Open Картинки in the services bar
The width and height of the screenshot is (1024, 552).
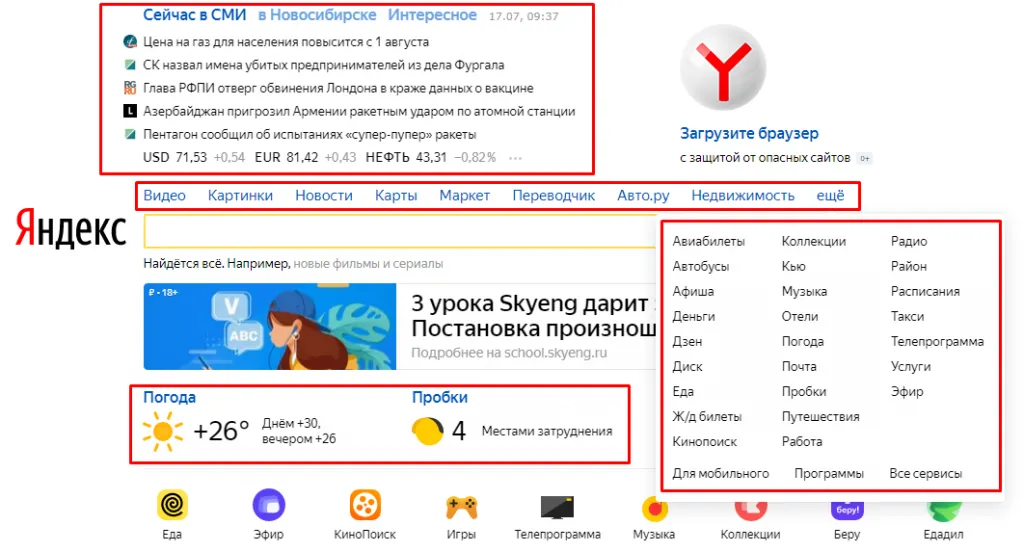tap(240, 195)
